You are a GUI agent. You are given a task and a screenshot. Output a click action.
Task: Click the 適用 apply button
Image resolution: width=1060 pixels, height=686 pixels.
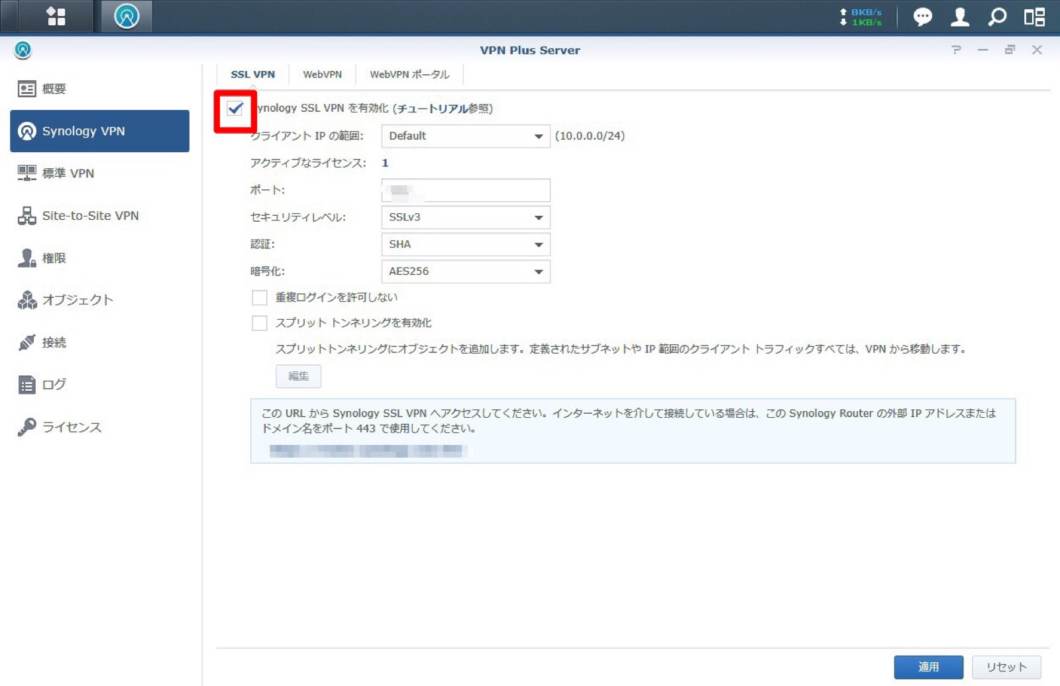click(928, 667)
